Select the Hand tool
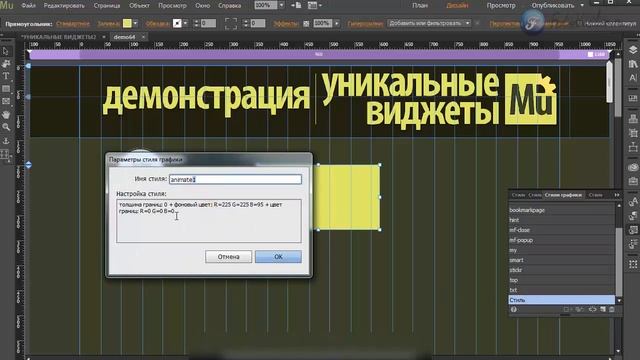Viewport: 640px width, 360px height. [x=6, y=115]
